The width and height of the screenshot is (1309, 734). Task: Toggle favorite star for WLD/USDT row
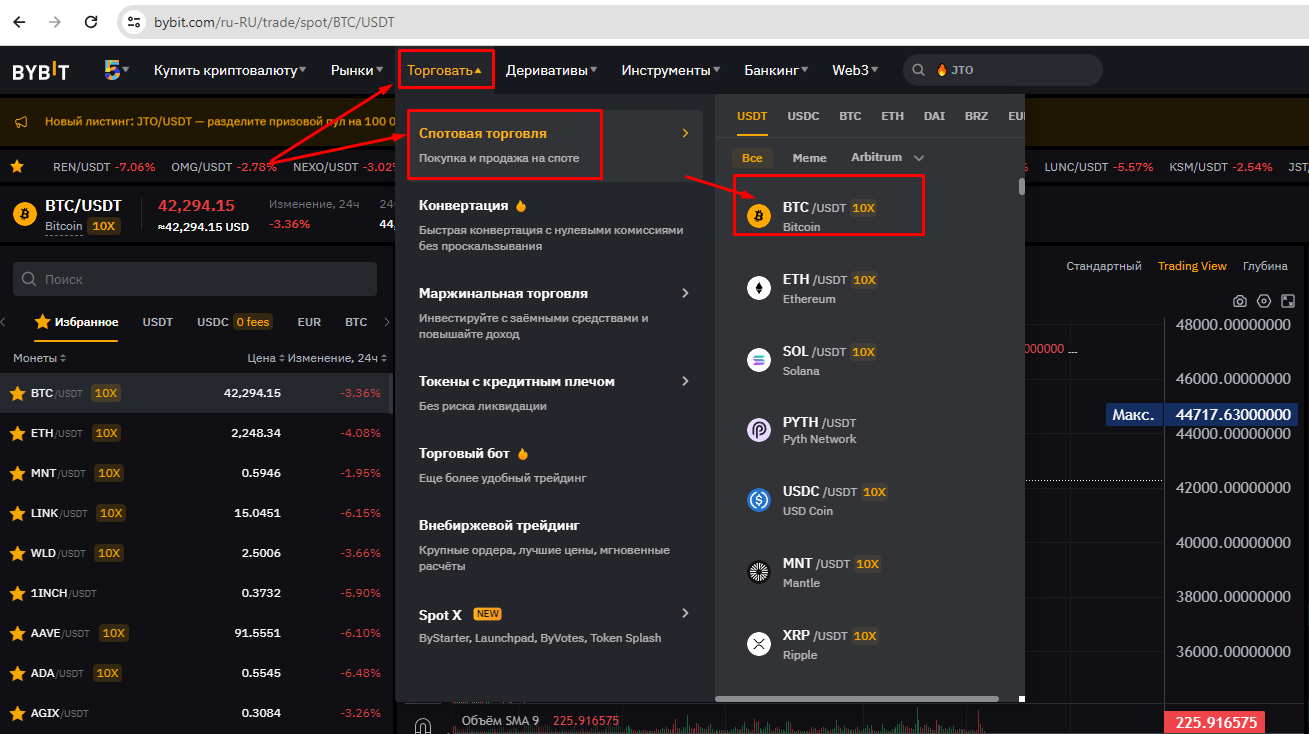point(17,553)
